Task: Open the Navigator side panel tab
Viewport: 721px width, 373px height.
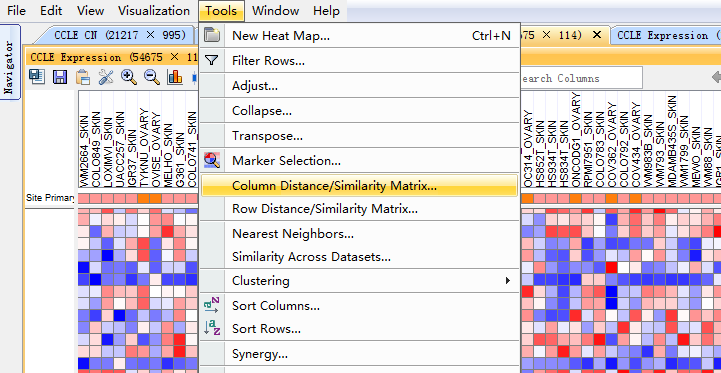Action: point(10,62)
